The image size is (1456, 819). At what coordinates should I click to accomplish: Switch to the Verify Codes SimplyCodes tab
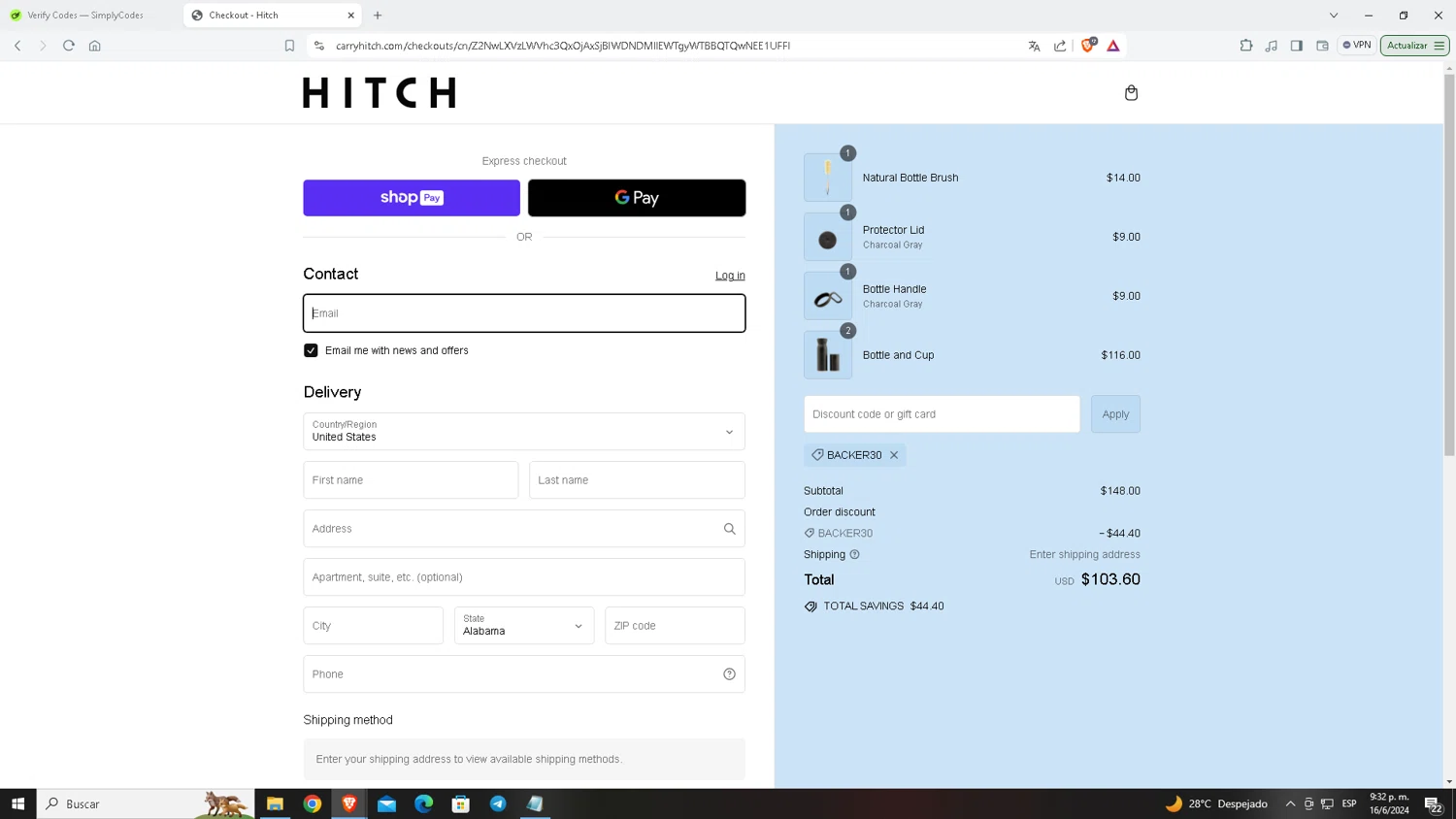pyautogui.click(x=85, y=16)
